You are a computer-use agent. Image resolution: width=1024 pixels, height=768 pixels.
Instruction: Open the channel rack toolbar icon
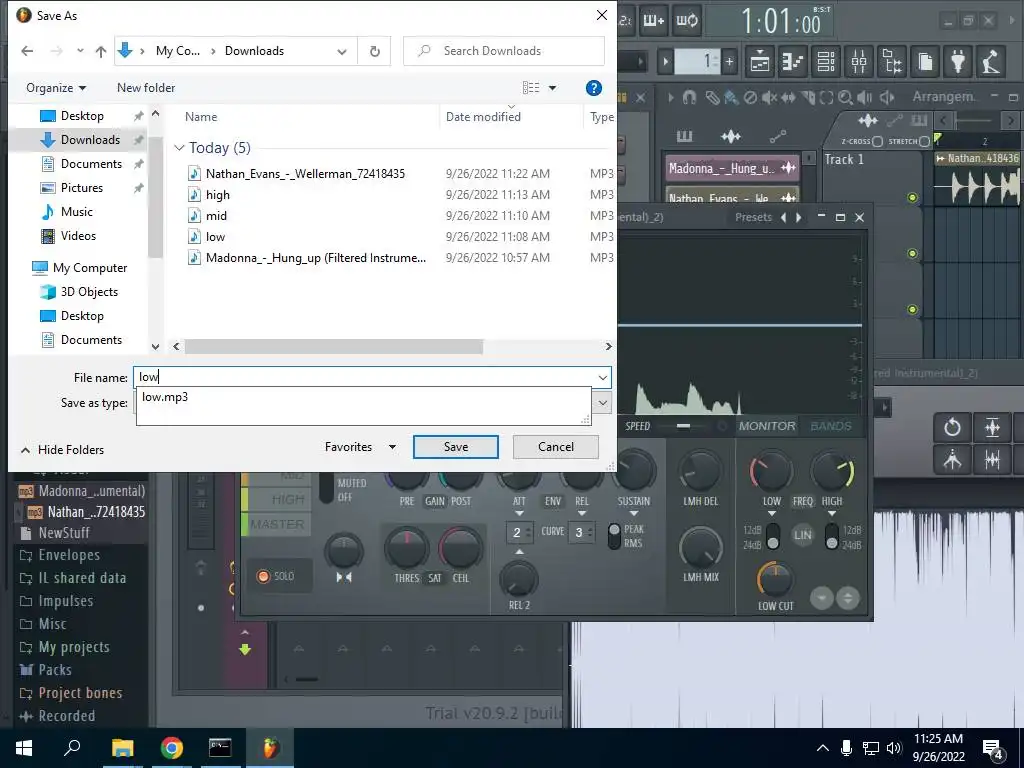point(826,62)
